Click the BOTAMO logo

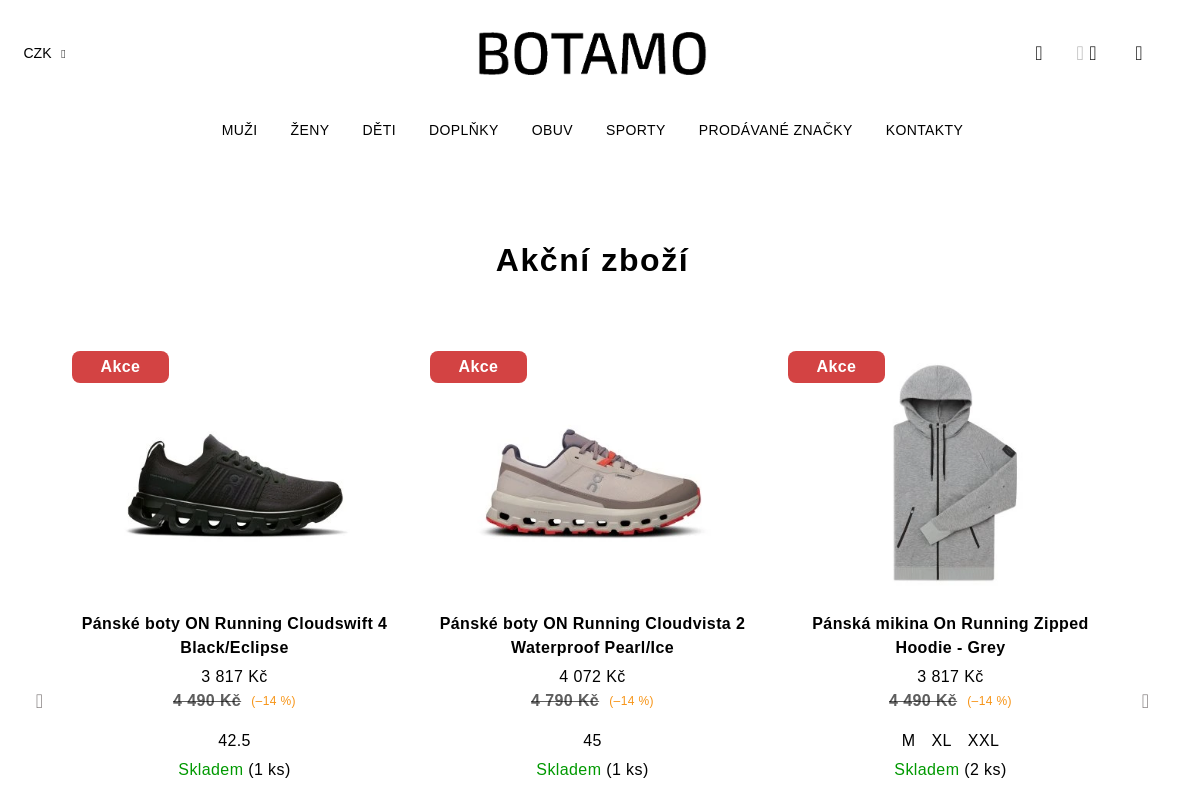pyautogui.click(x=592, y=54)
